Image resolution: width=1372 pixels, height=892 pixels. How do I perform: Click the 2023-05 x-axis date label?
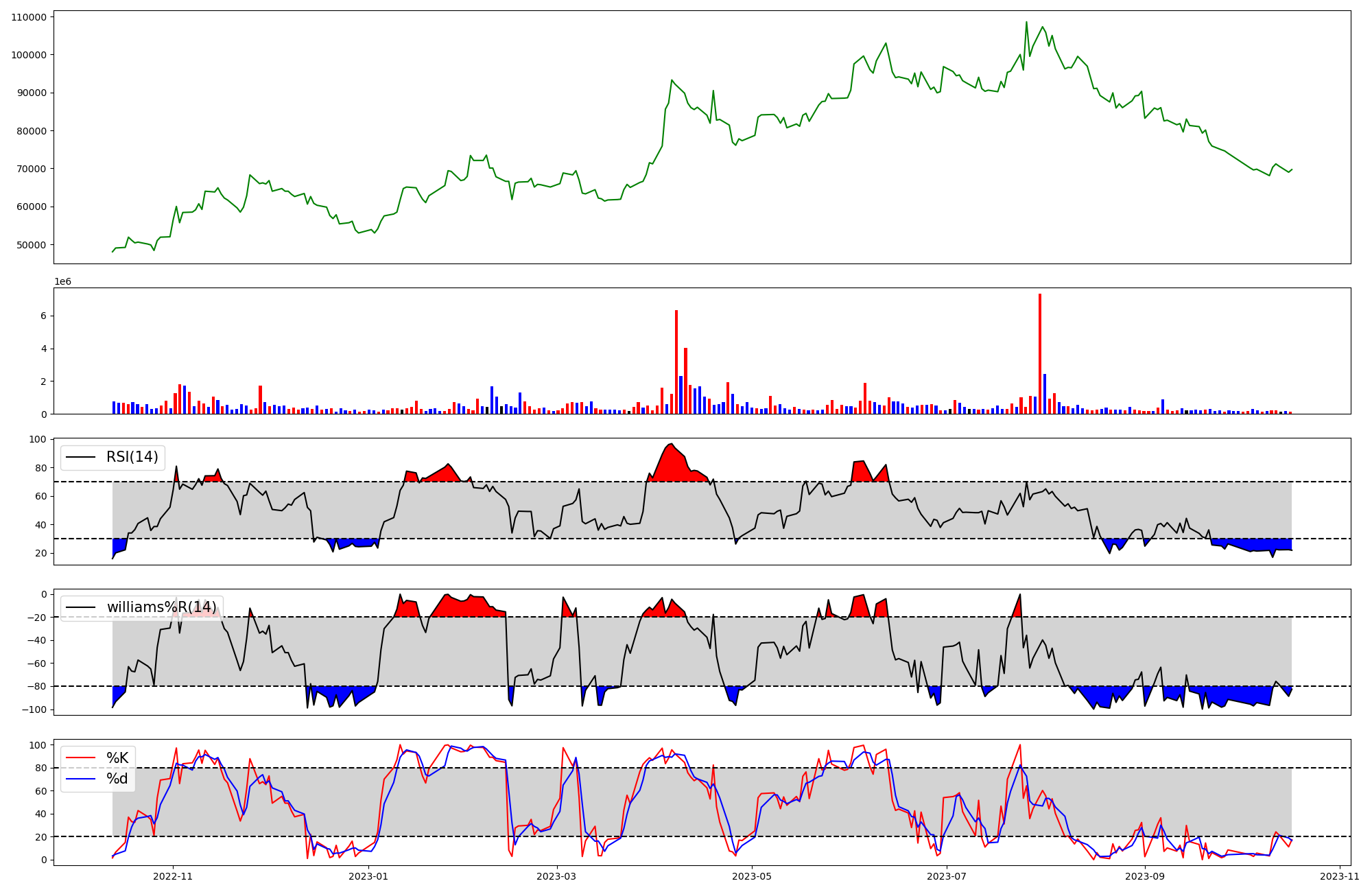[753, 876]
